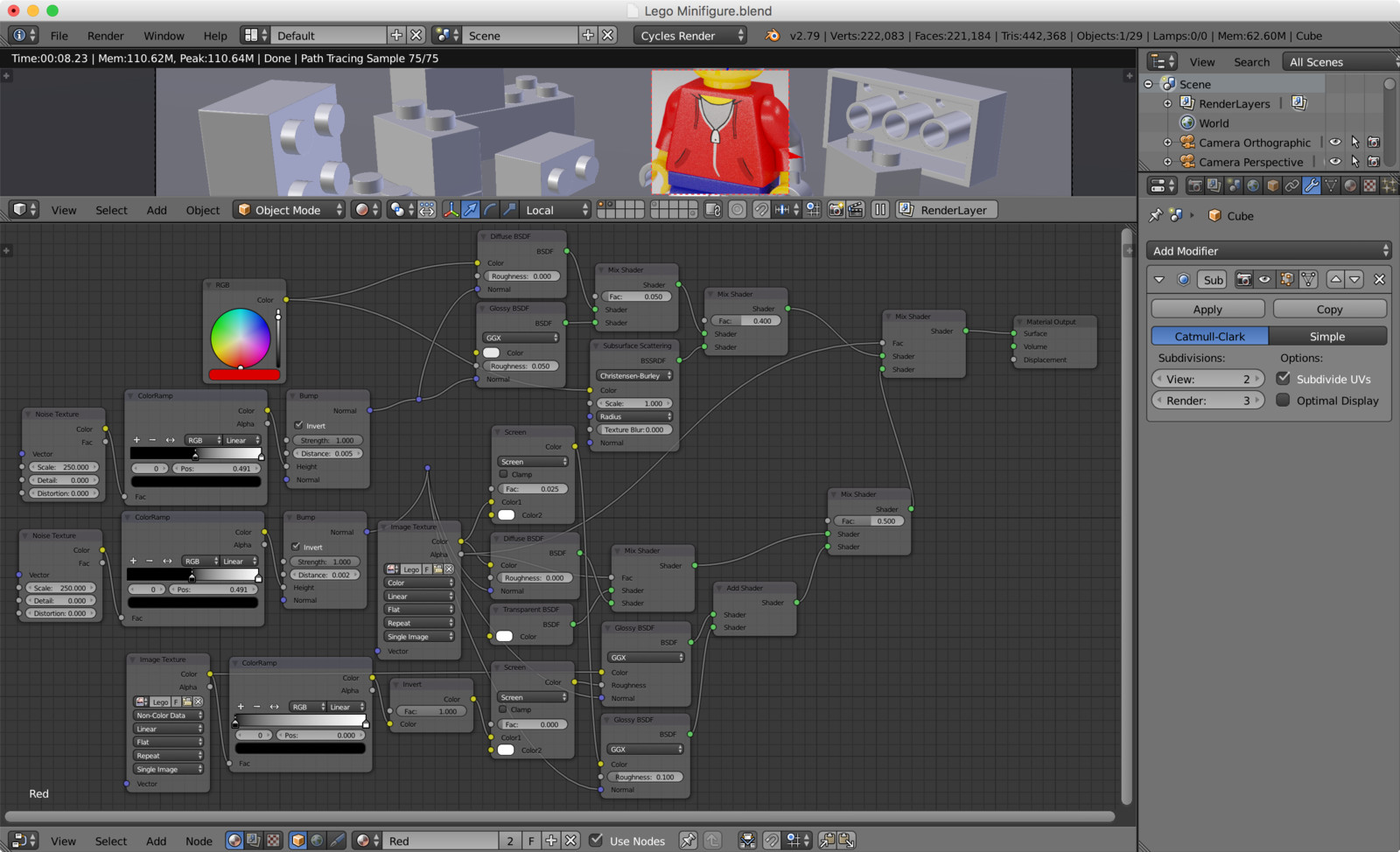The height and width of the screenshot is (852, 1400).
Task: Click the paste nodes clipboard icon
Action: [x=847, y=841]
